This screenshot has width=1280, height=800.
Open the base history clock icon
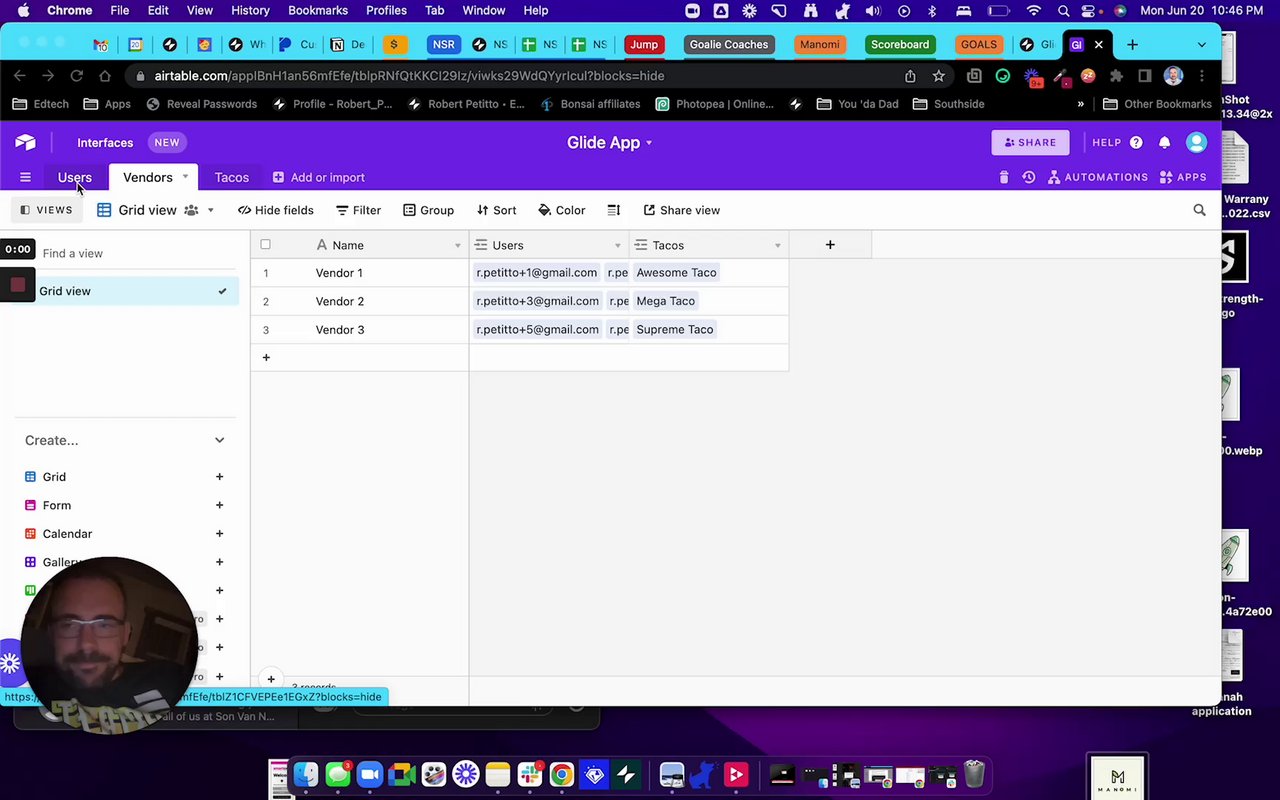point(1028,177)
